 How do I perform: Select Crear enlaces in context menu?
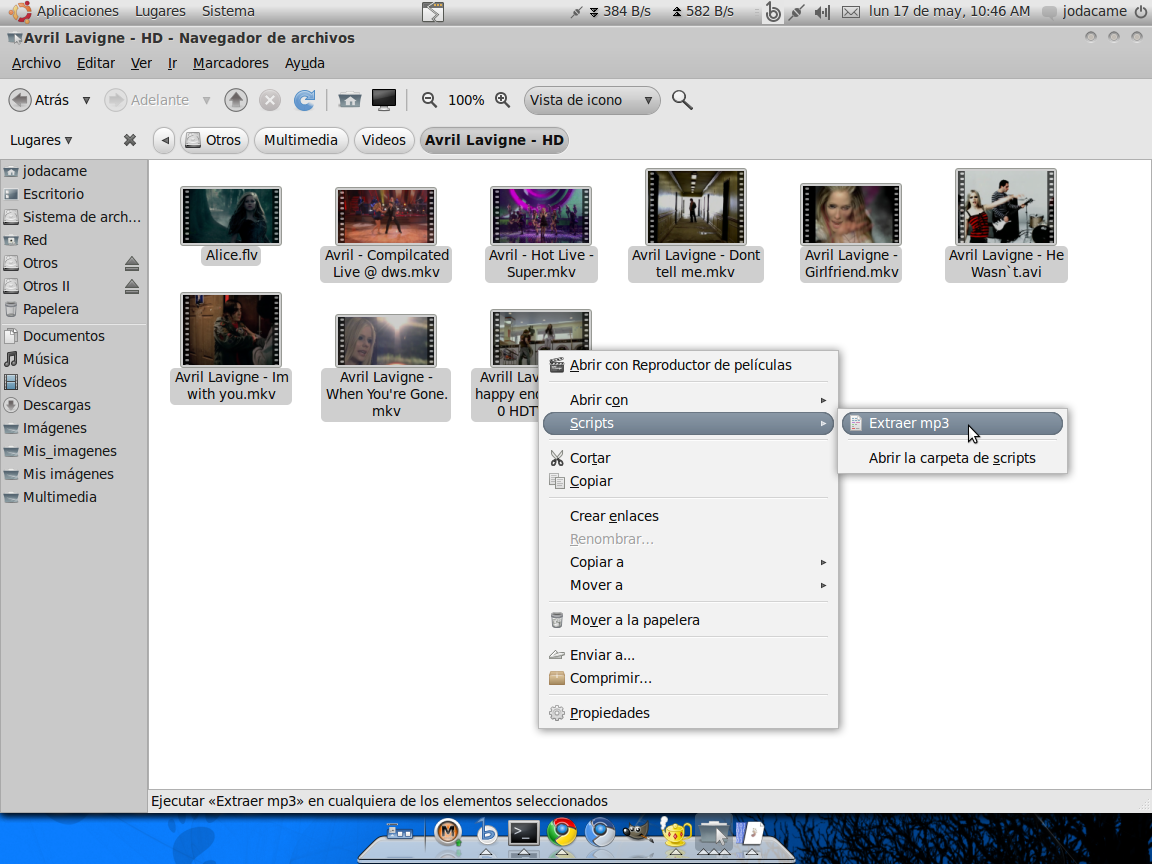pyautogui.click(x=688, y=516)
